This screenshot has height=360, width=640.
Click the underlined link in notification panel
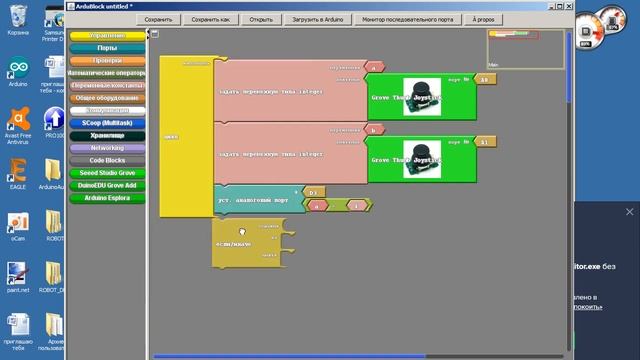588,307
